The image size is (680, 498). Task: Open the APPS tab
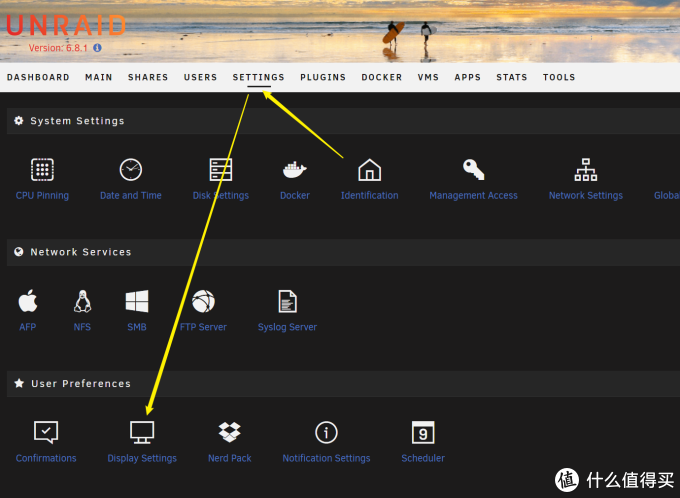point(468,77)
